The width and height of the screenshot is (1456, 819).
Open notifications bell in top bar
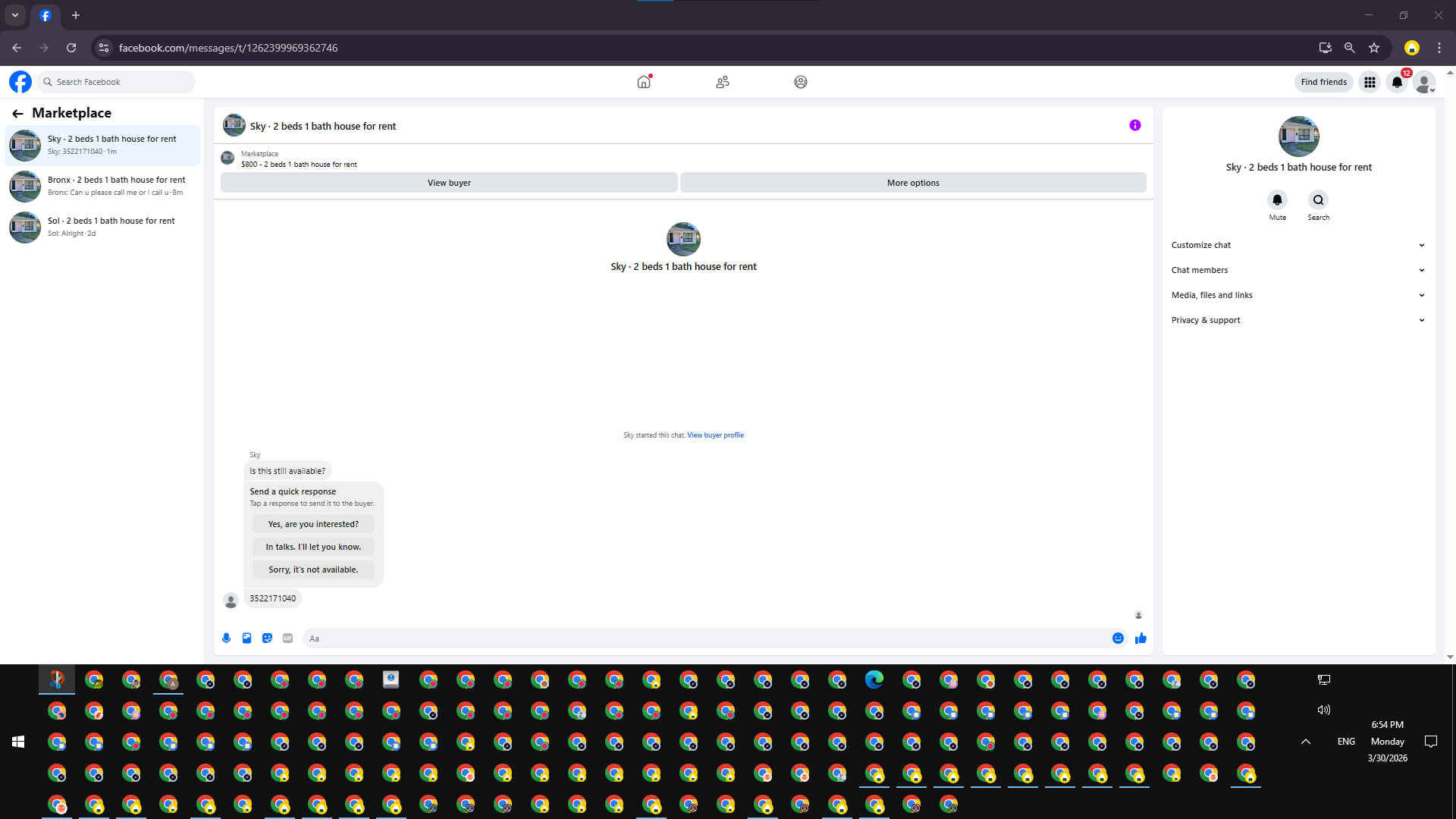point(1397,82)
